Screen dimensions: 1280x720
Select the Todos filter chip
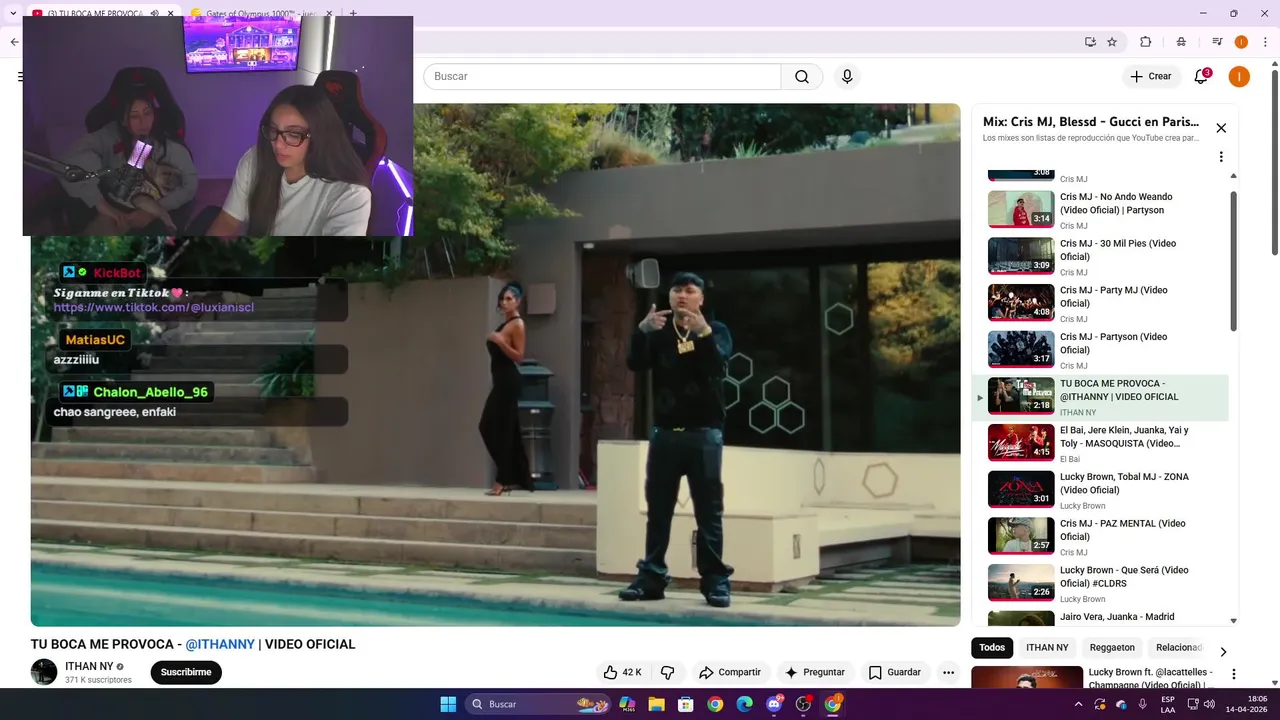coord(992,647)
